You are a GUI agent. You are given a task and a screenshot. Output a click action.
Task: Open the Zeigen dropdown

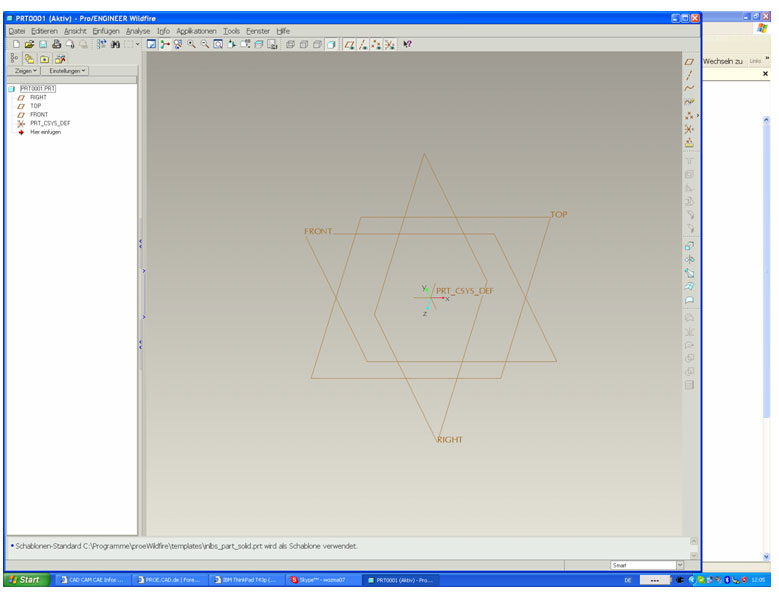click(x=25, y=71)
